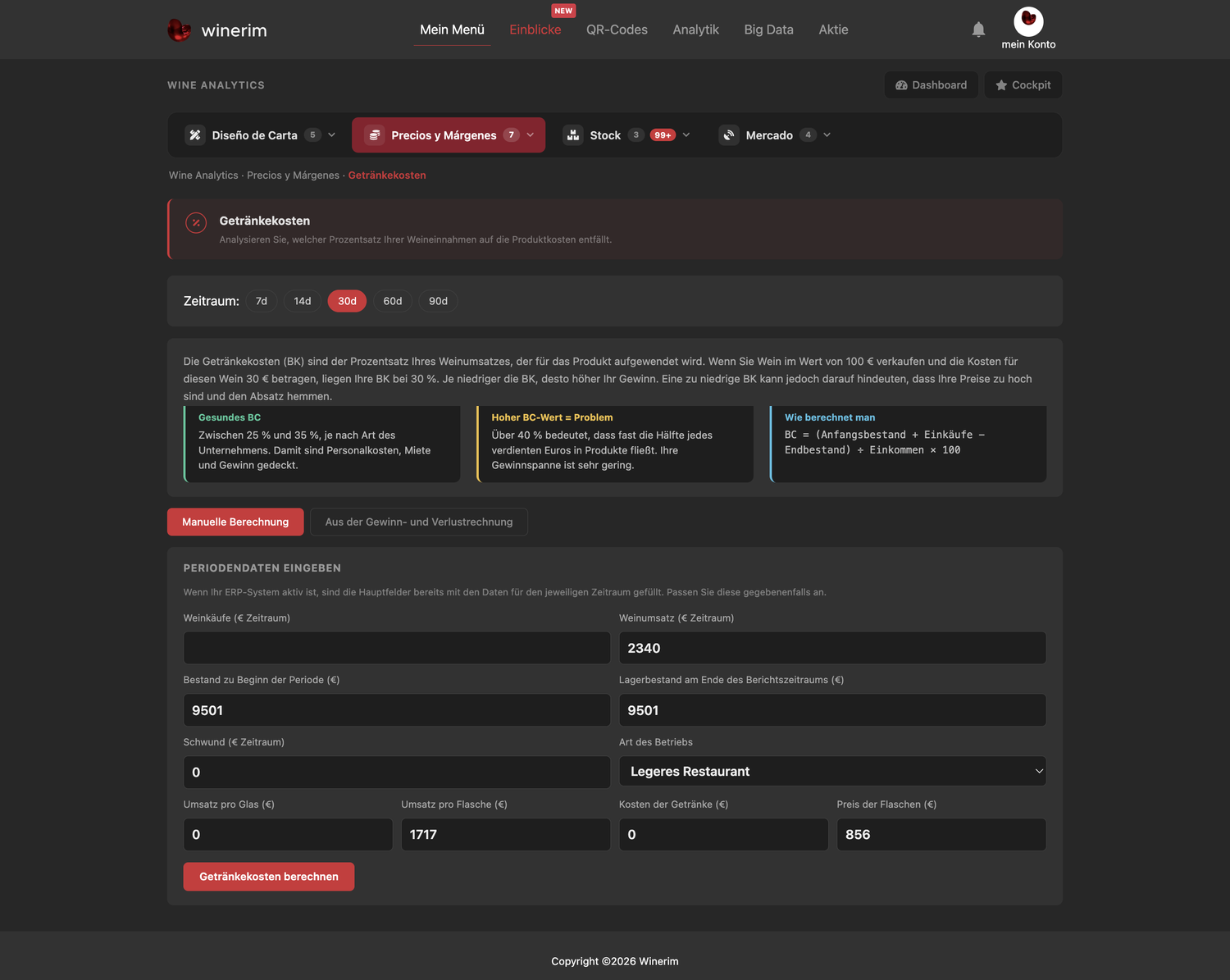Screen dimensions: 1230x980
Task: Open the notifications bell
Action: click(978, 30)
